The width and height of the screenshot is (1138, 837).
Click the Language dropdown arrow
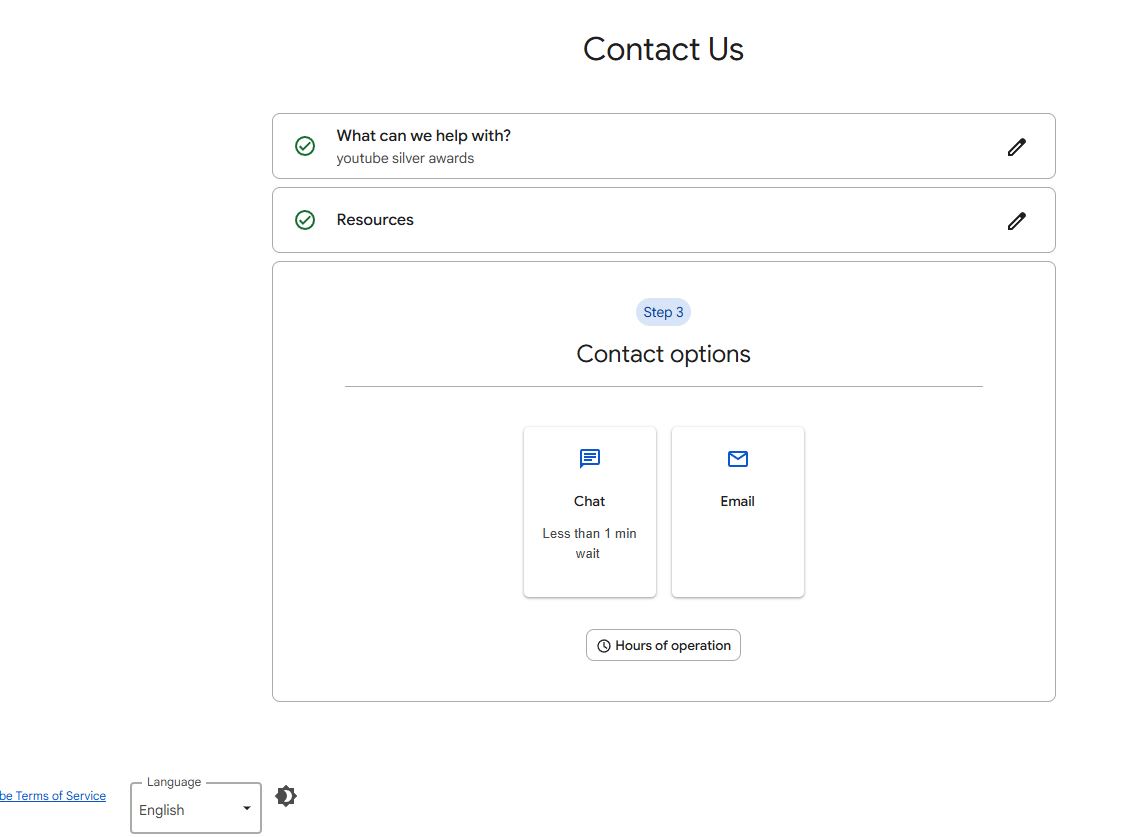pos(247,808)
